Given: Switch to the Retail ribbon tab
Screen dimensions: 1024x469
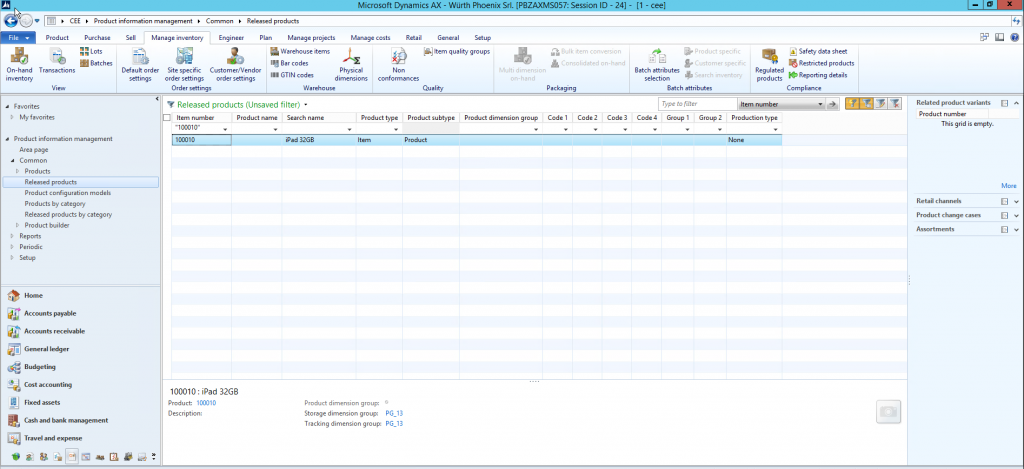Looking at the screenshot, I should (413, 38).
